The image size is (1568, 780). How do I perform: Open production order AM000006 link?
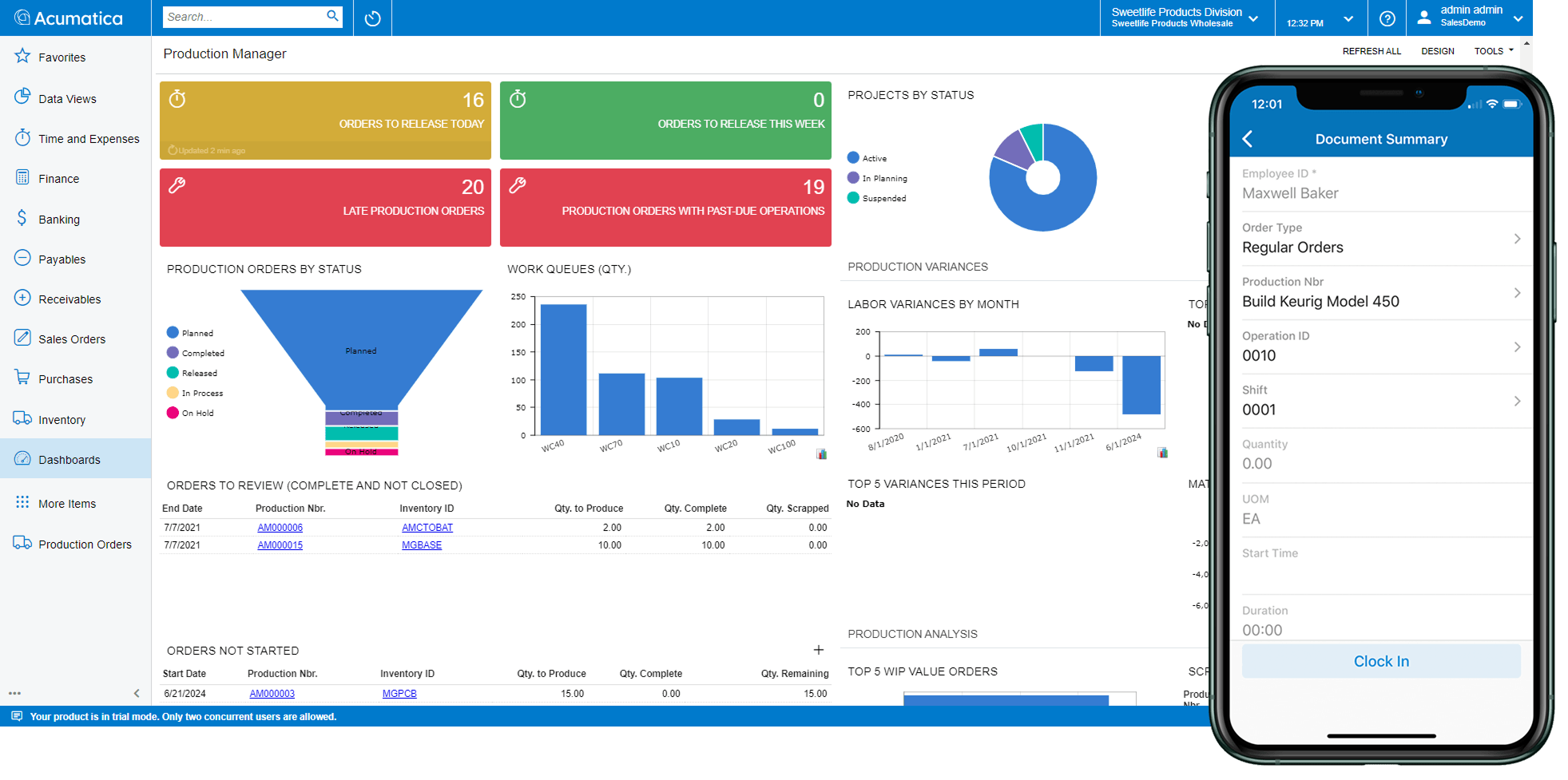pos(280,528)
